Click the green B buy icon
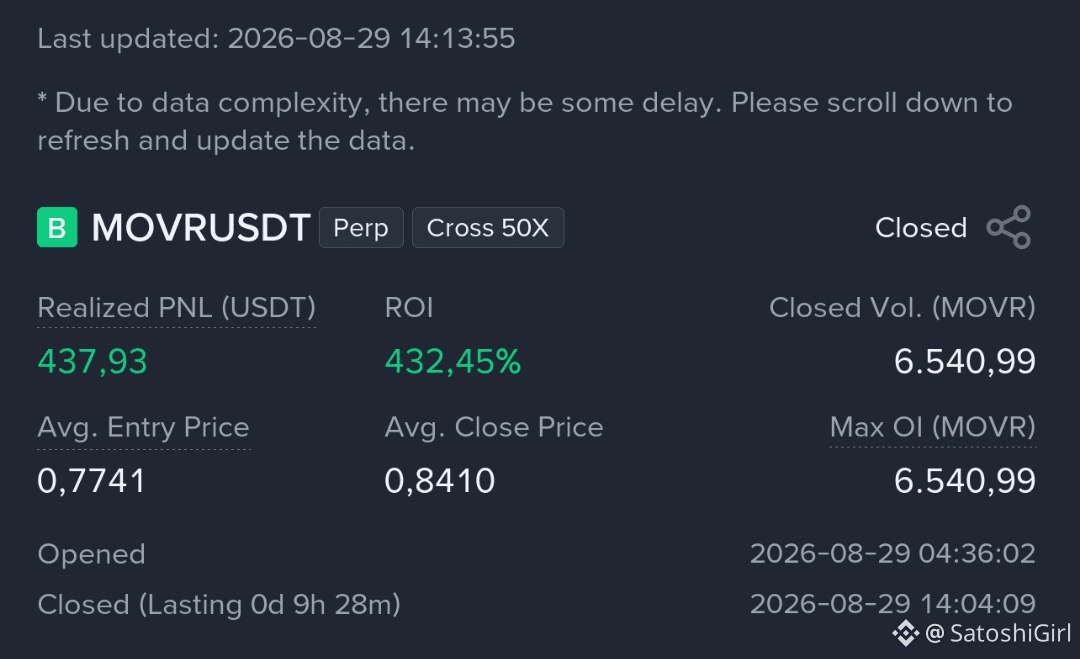 57,227
